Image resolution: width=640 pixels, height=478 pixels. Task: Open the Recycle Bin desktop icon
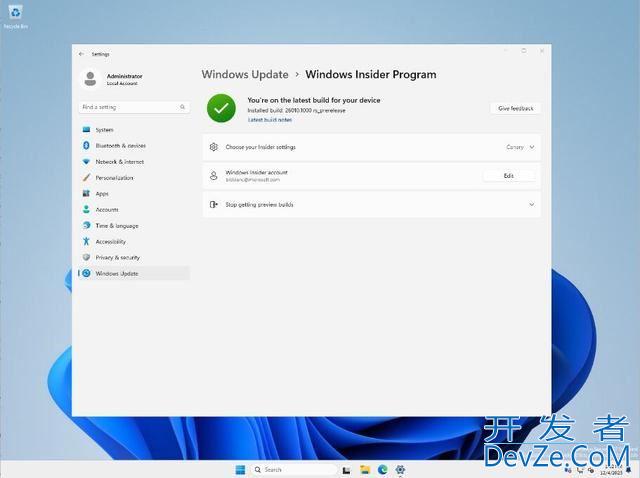15,16
